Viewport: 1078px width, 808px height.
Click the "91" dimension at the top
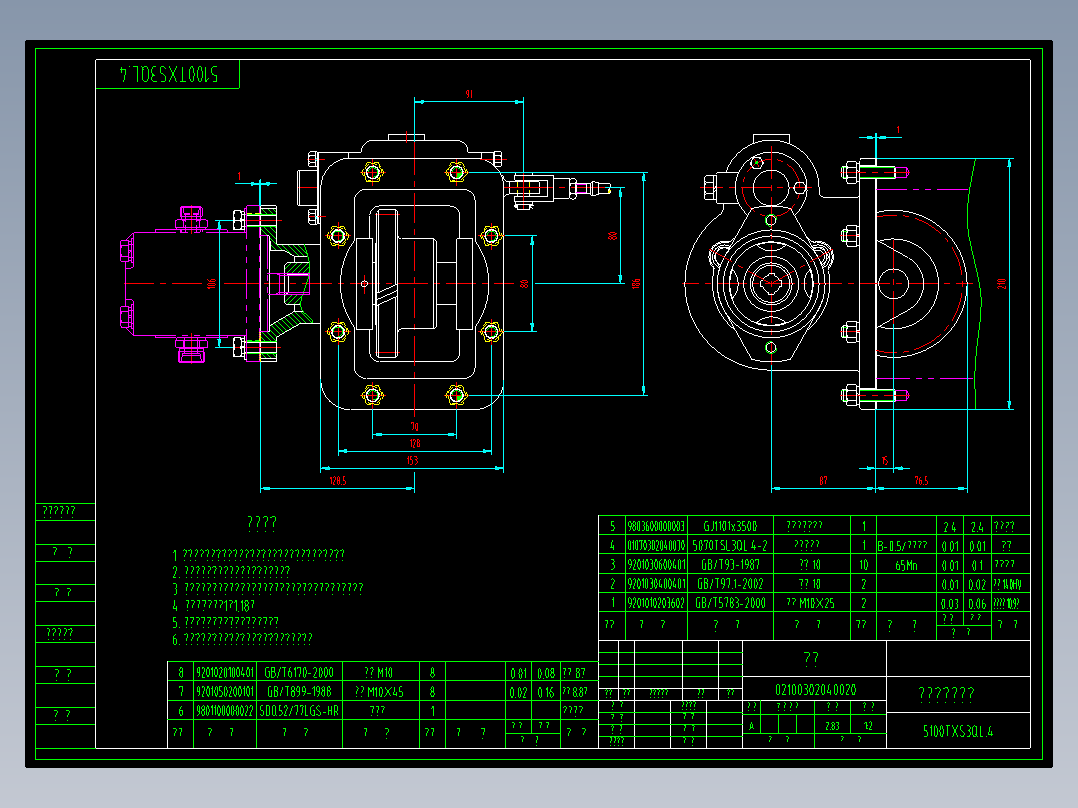click(469, 94)
